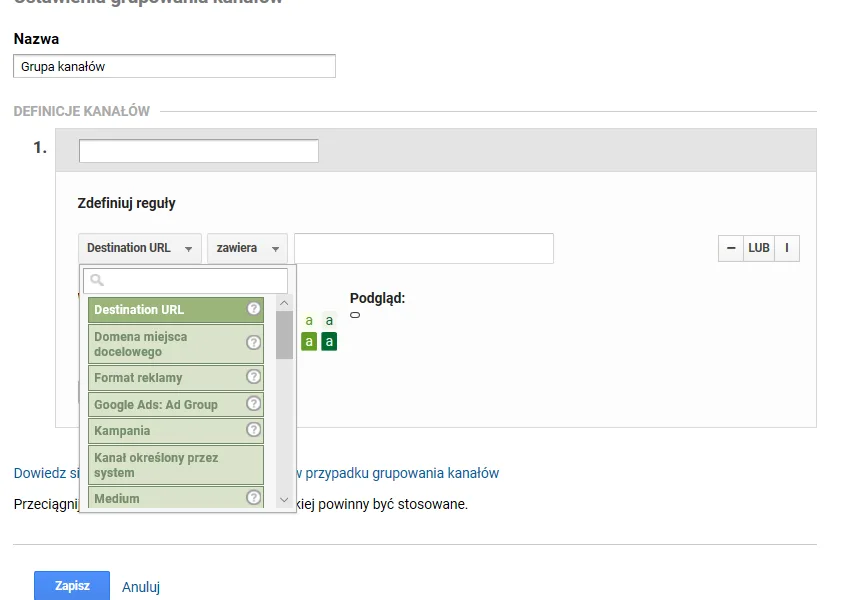
Task: Click the dimension search box
Action: [x=186, y=280]
